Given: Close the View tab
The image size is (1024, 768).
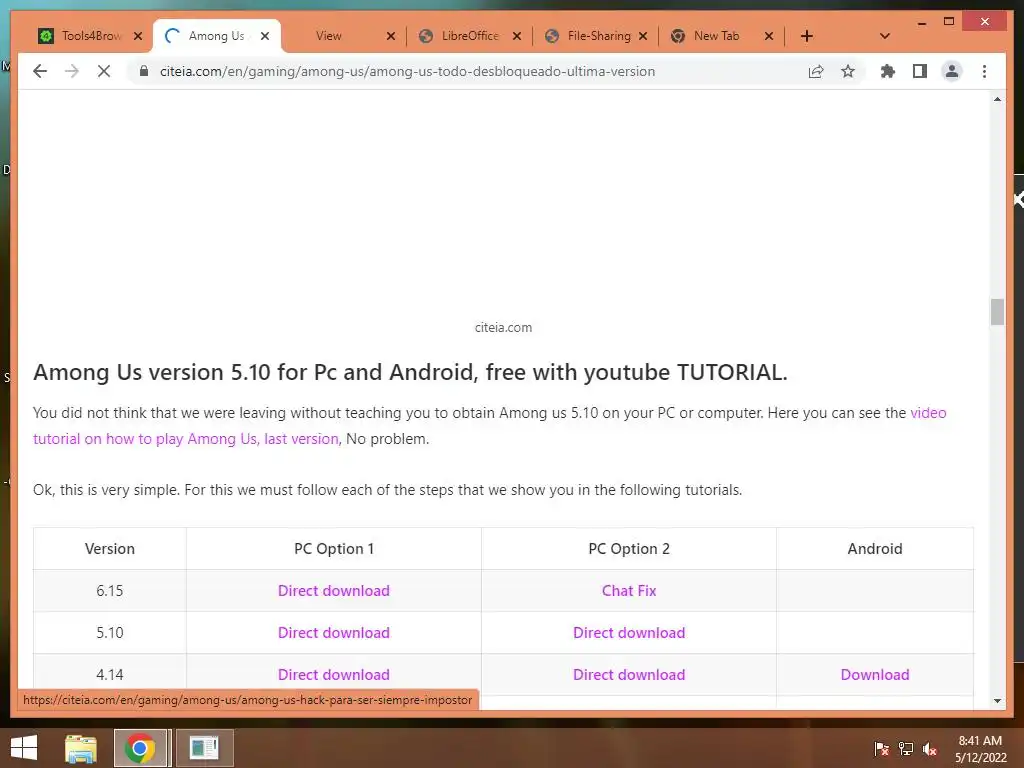Looking at the screenshot, I should coord(391,36).
